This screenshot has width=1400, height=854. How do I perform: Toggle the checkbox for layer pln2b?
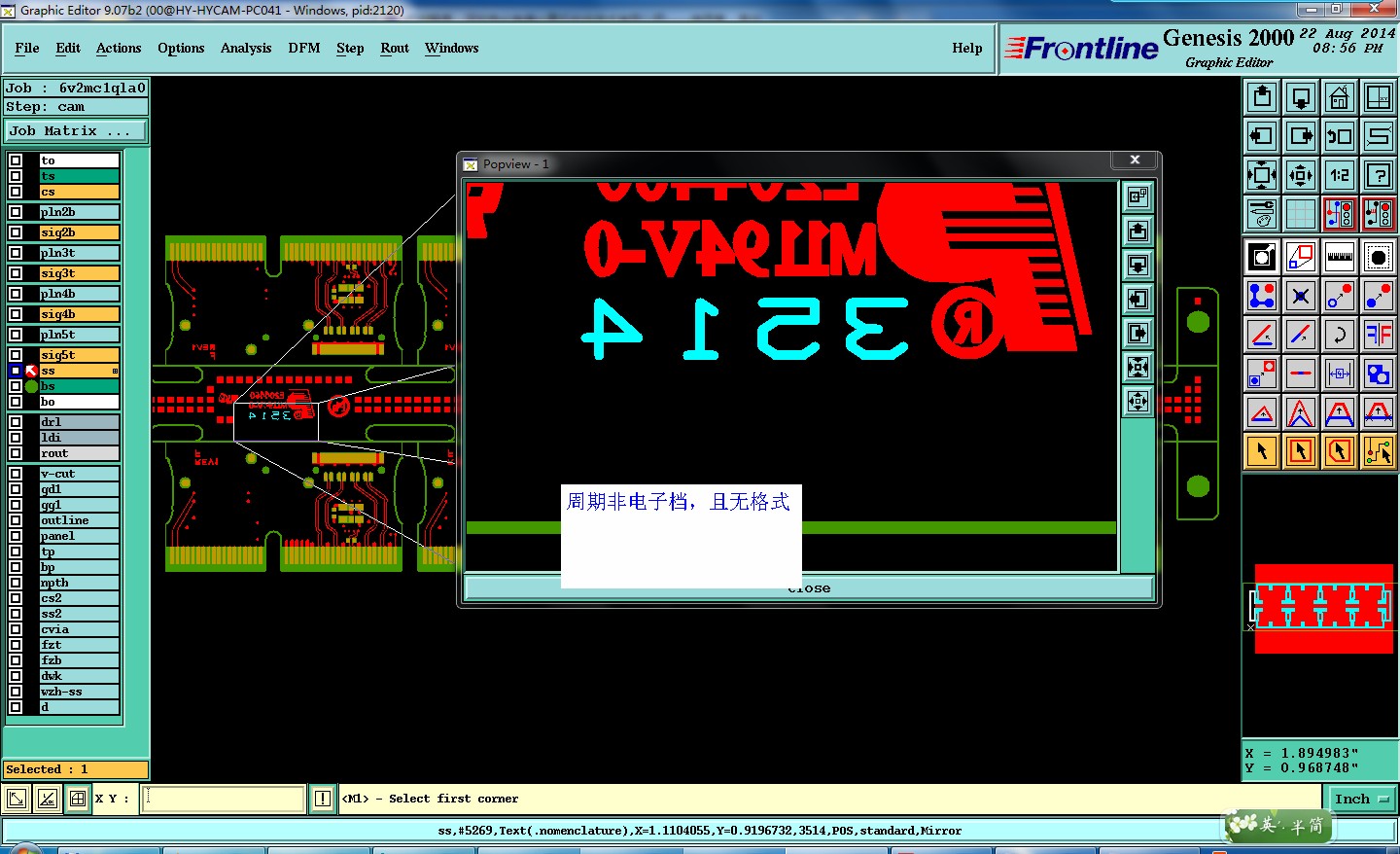point(16,212)
